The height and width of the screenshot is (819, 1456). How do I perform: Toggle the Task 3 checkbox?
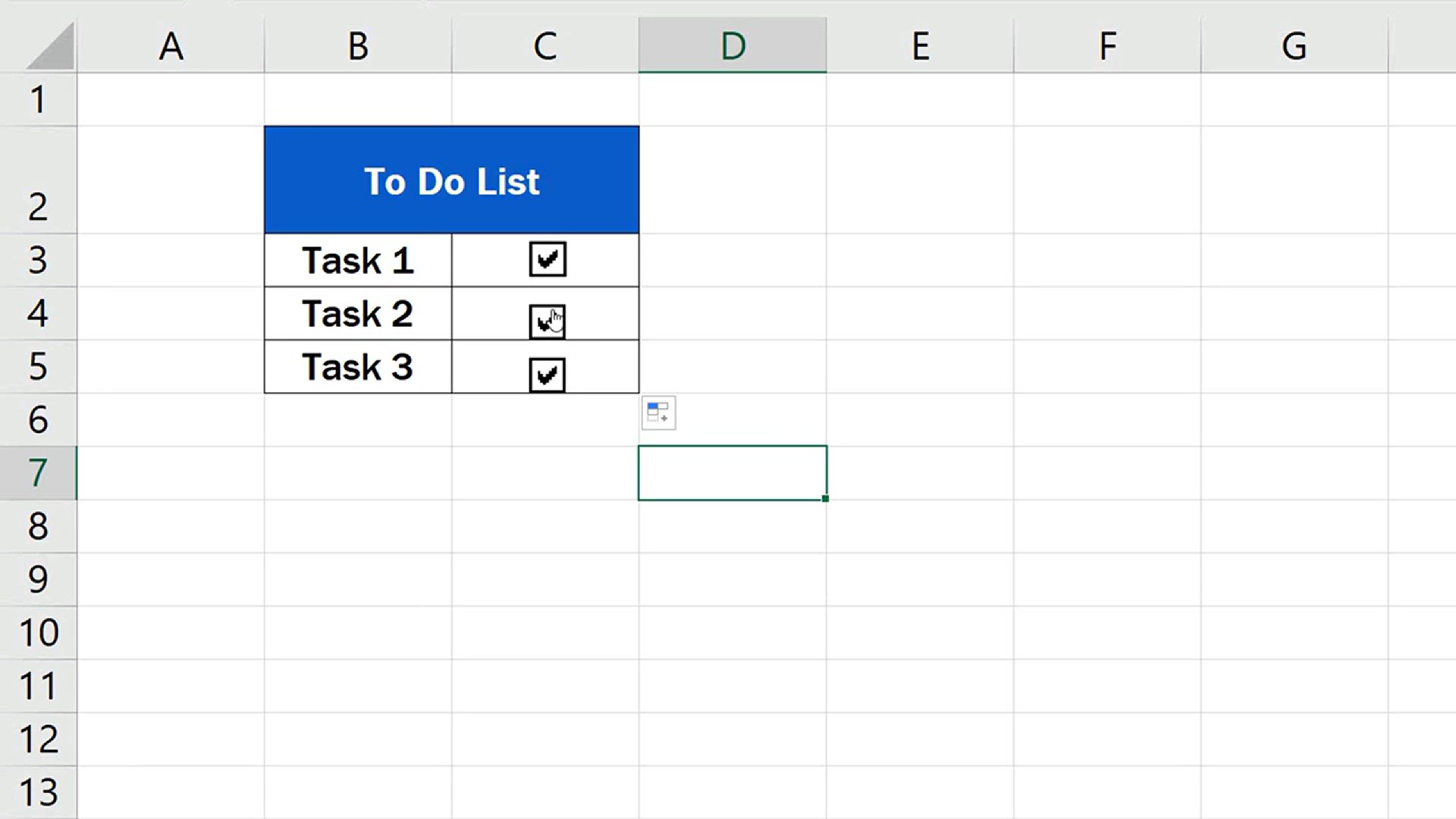[548, 375]
